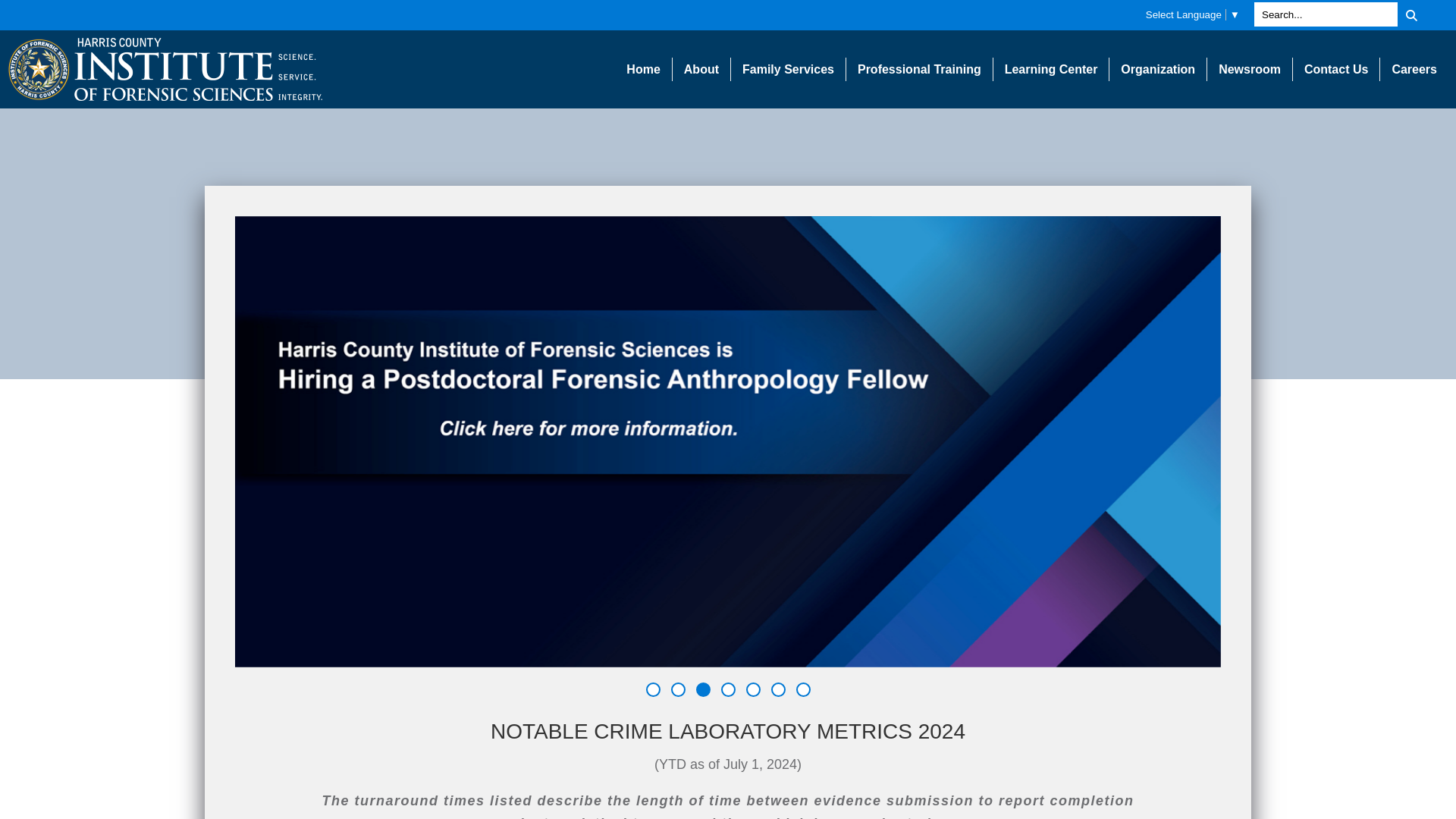
Task: Select the second carousel slide dot
Action: (x=678, y=689)
